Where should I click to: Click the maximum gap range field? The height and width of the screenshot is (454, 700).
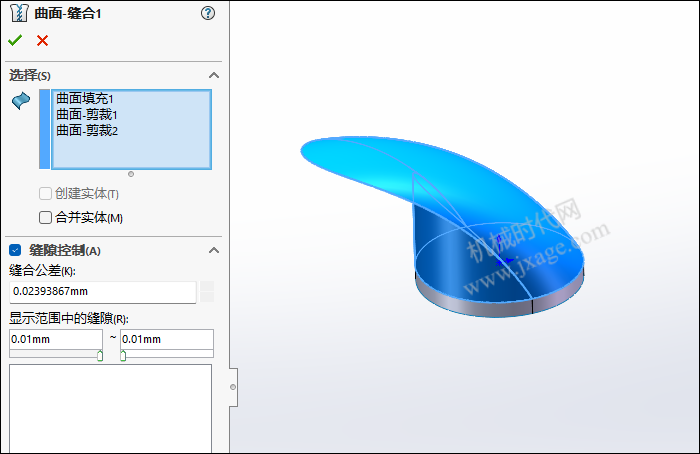(167, 339)
